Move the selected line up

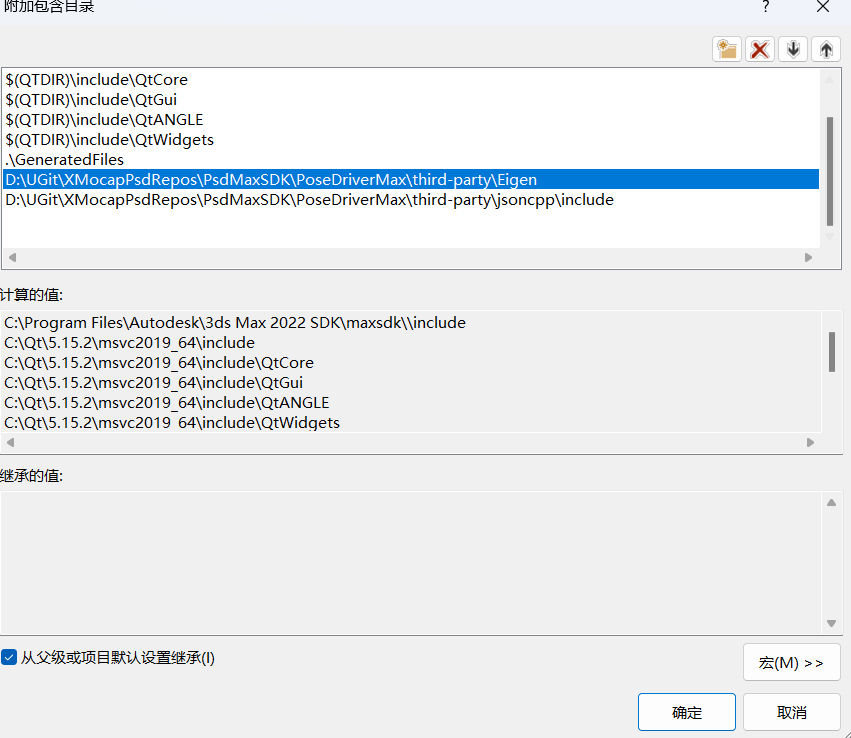click(826, 49)
